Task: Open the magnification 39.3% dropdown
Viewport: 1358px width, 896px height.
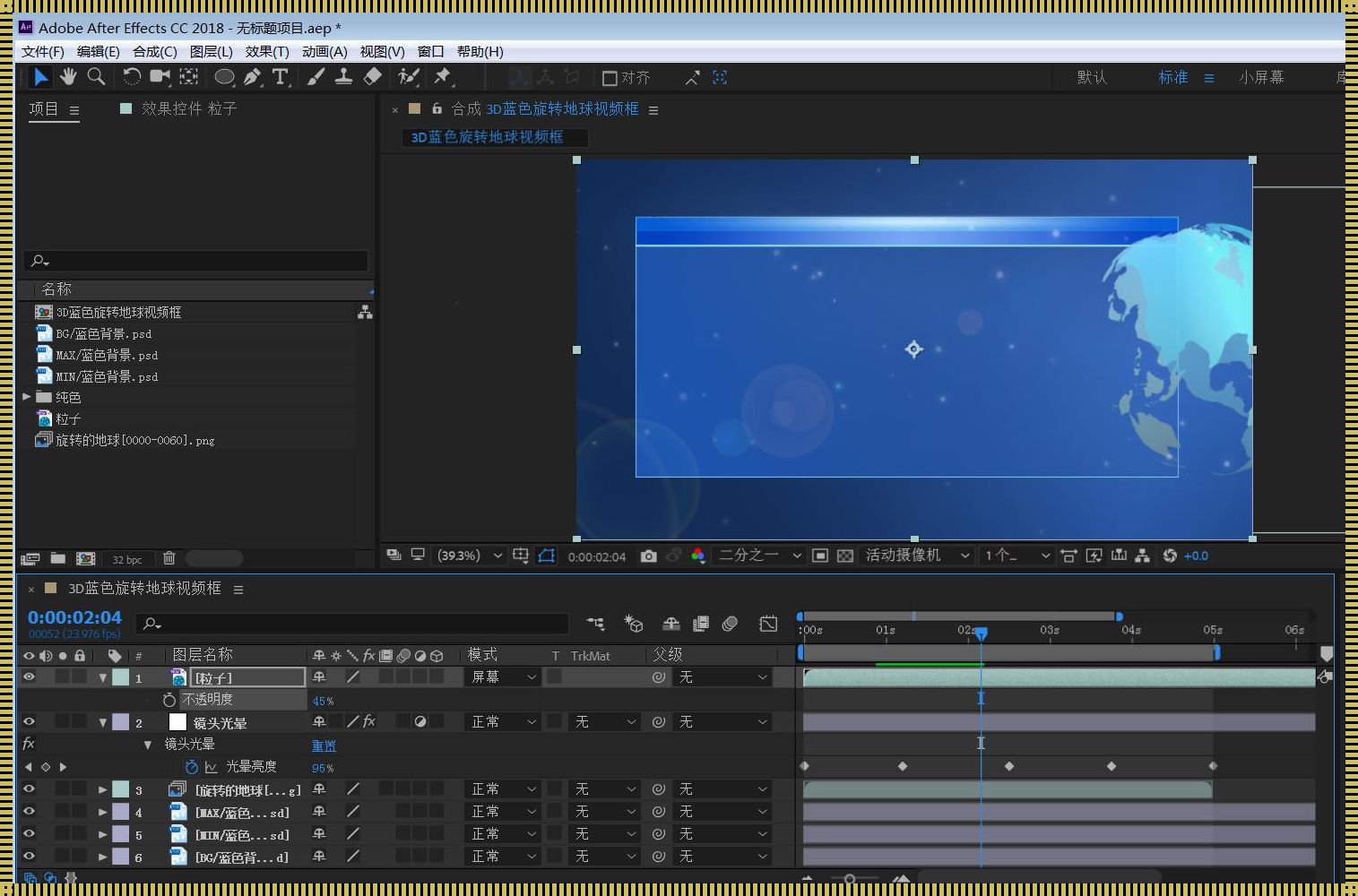Action: coord(469,556)
